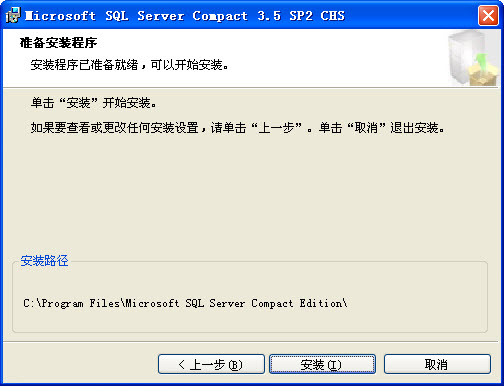504x386 pixels.
Task: Click the blank area above the install path group
Action: tap(250, 193)
